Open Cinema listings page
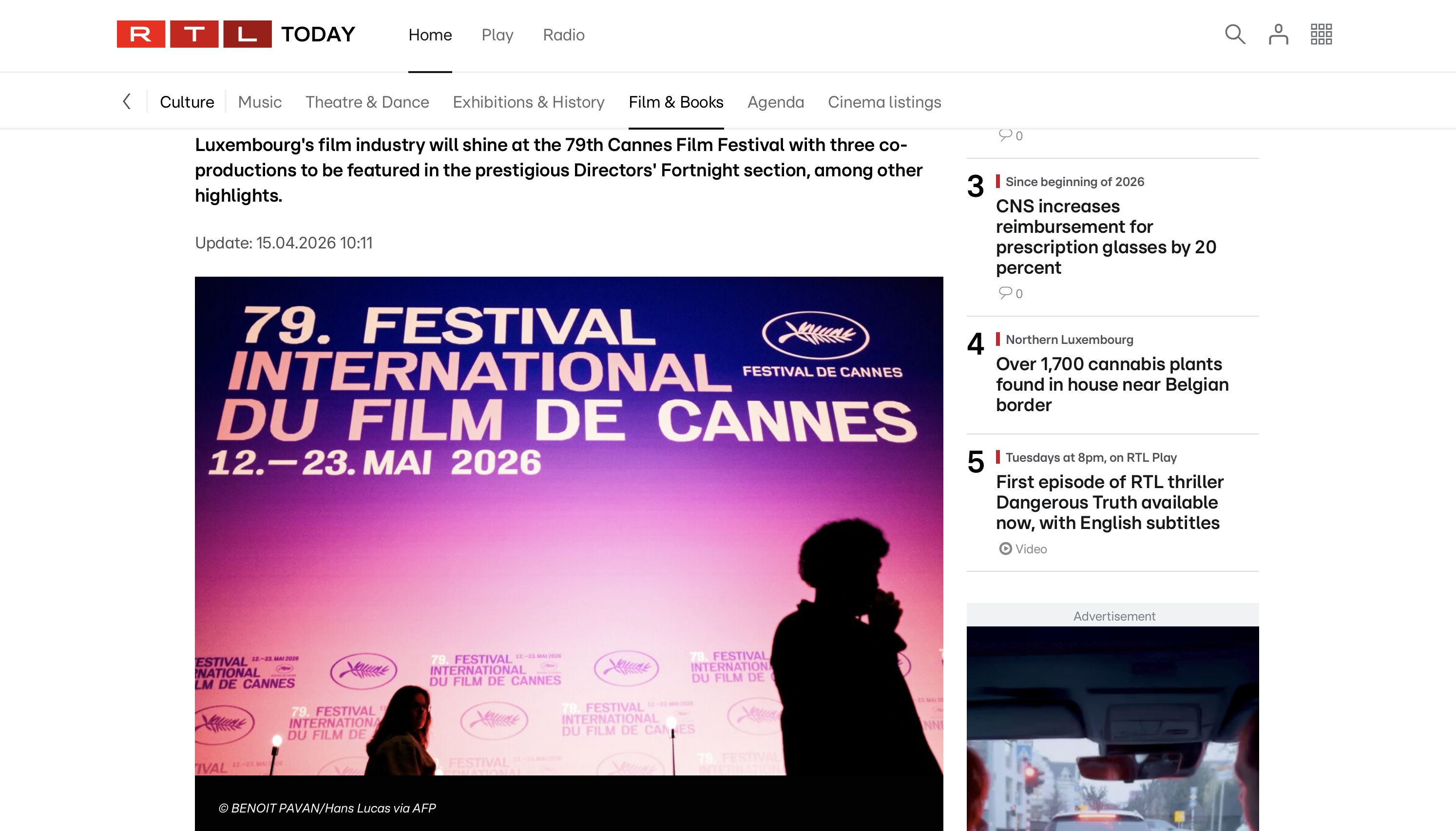The width and height of the screenshot is (1456, 831). point(884,102)
